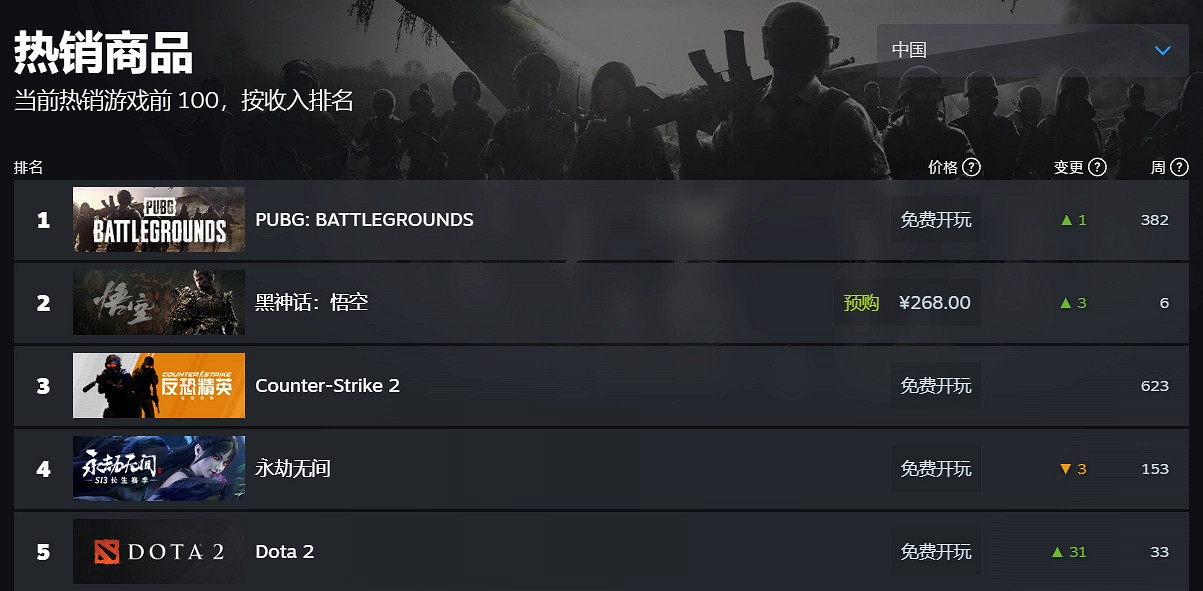Select the 永劫无间 game title
Image resolution: width=1203 pixels, height=591 pixels.
click(293, 468)
